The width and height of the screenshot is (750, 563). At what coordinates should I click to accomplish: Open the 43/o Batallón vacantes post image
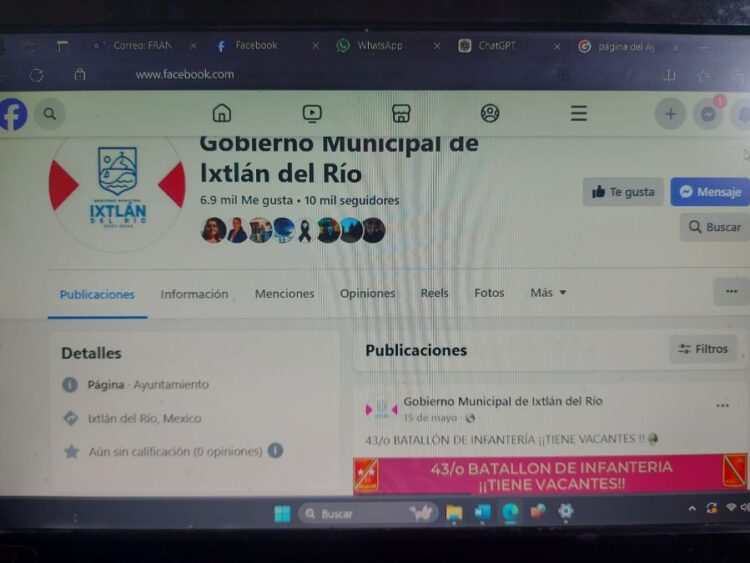550,475
